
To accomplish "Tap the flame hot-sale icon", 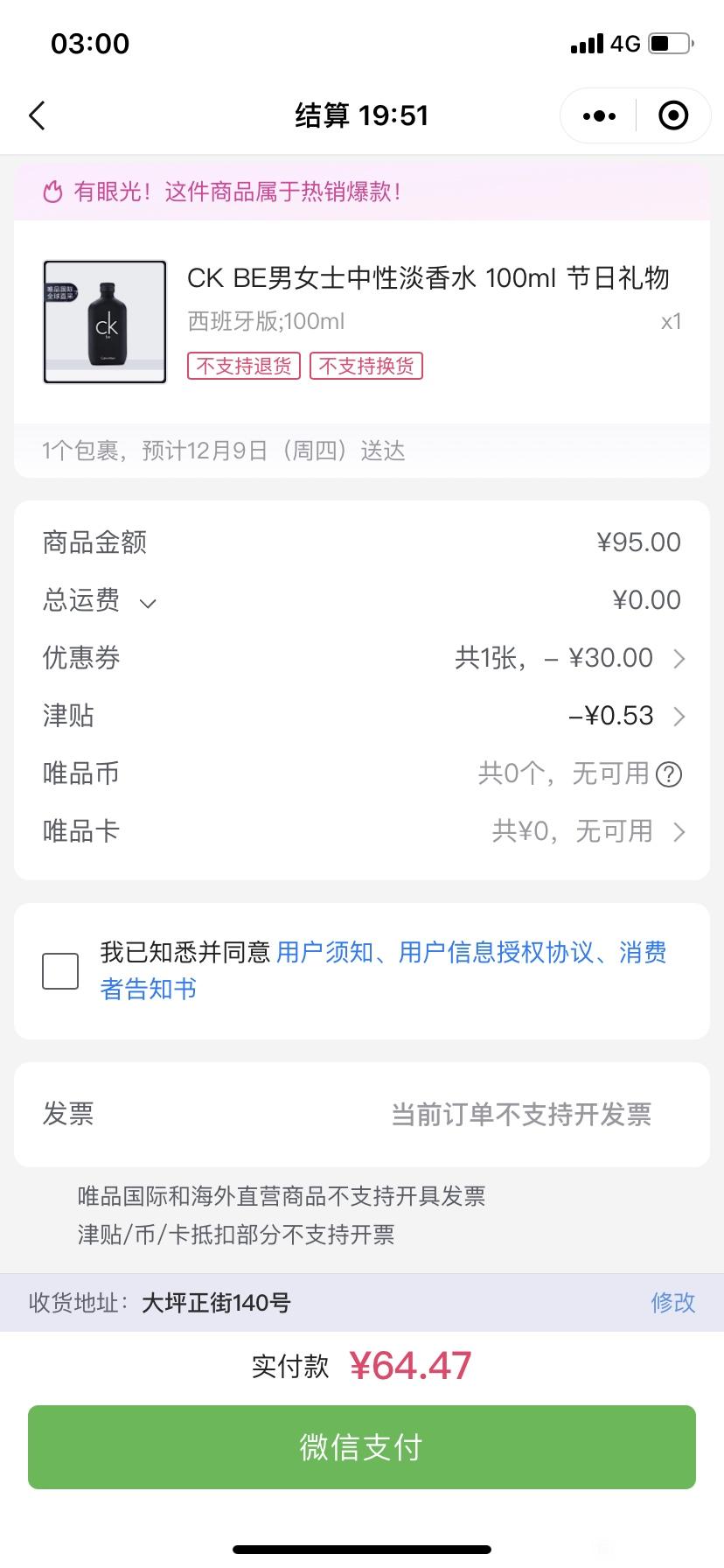I will click(x=53, y=192).
